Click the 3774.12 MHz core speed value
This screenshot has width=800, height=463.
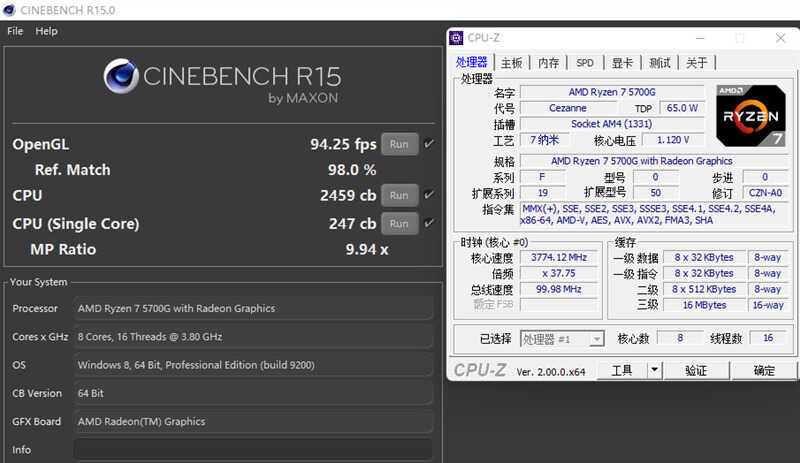[x=559, y=257]
